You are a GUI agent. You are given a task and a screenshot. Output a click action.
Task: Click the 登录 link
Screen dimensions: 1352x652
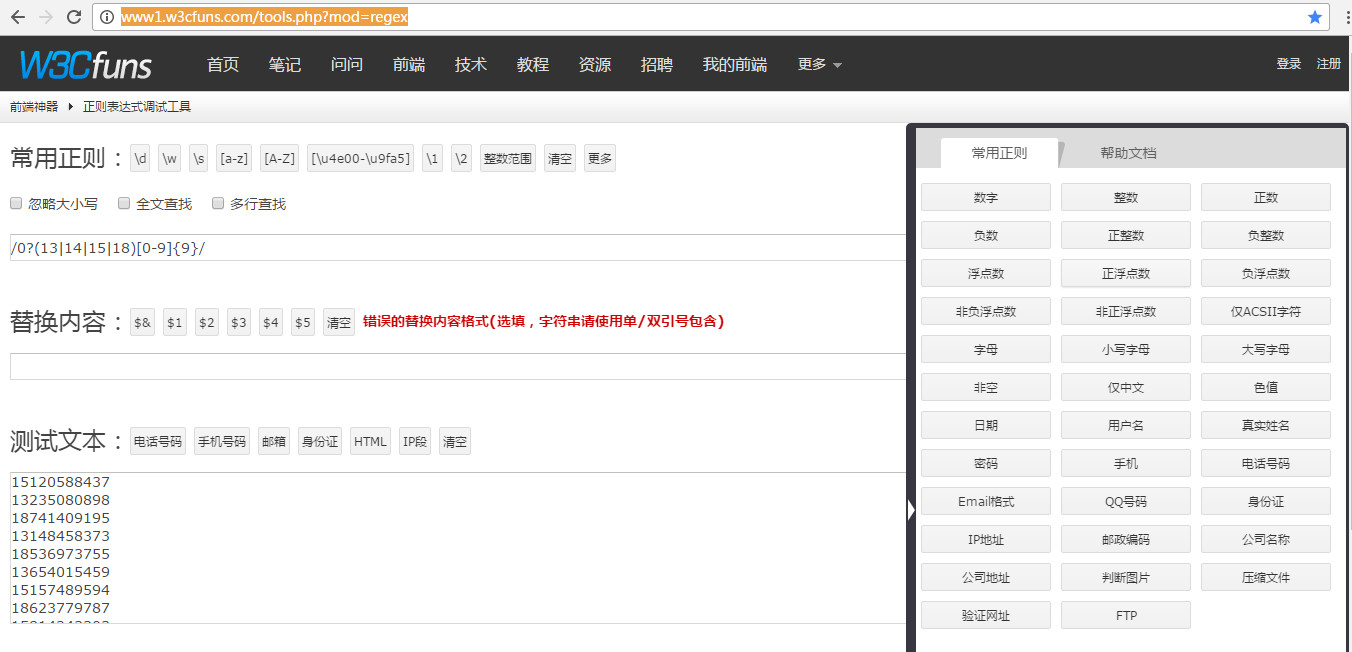click(x=1288, y=64)
